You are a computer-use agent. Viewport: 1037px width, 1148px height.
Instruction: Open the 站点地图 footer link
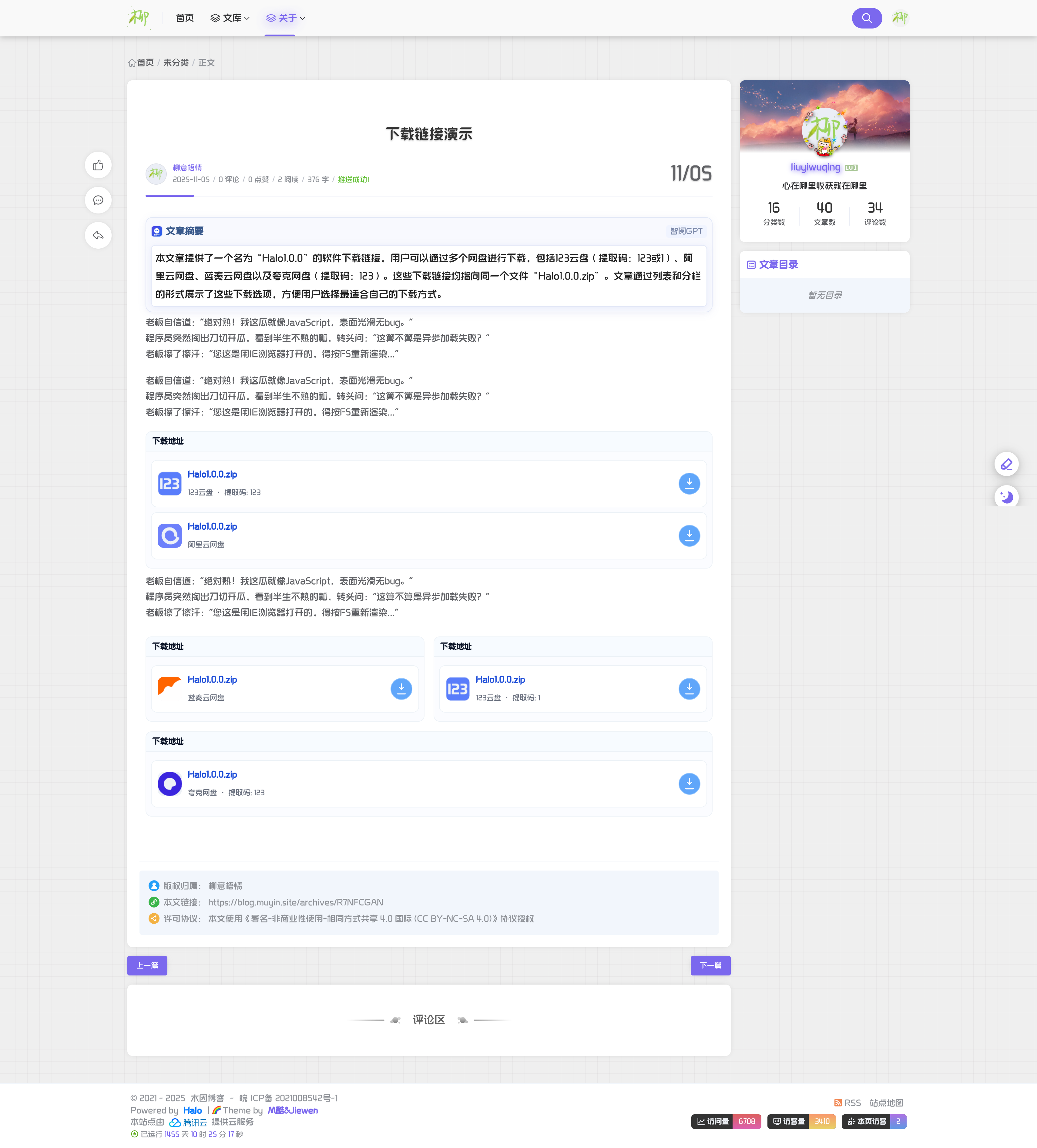[x=886, y=1103]
